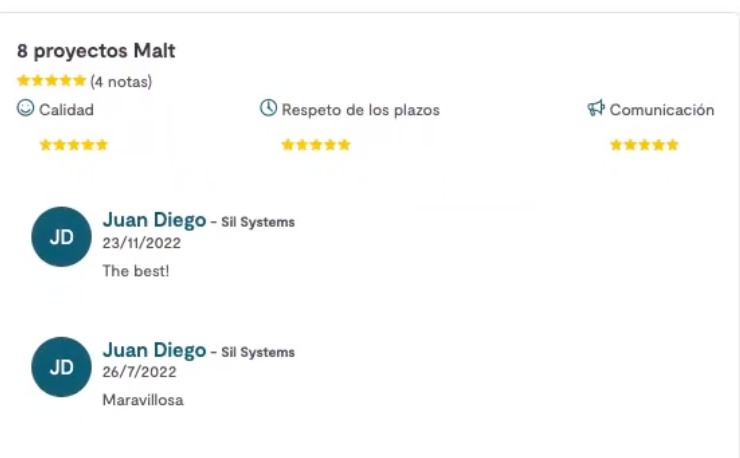Click Sil Systems on the 26/7/2022 review
The height and width of the screenshot is (458, 740).
pos(258,352)
